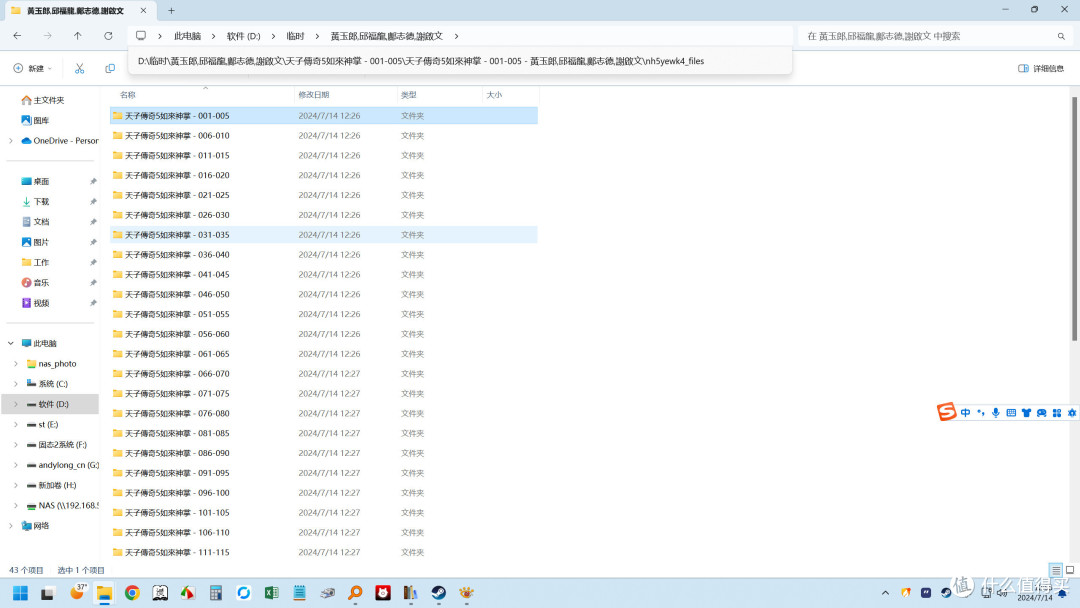The image size is (1080, 608).
Task: Expand 系统 (C:) drive node
Action: 16,384
